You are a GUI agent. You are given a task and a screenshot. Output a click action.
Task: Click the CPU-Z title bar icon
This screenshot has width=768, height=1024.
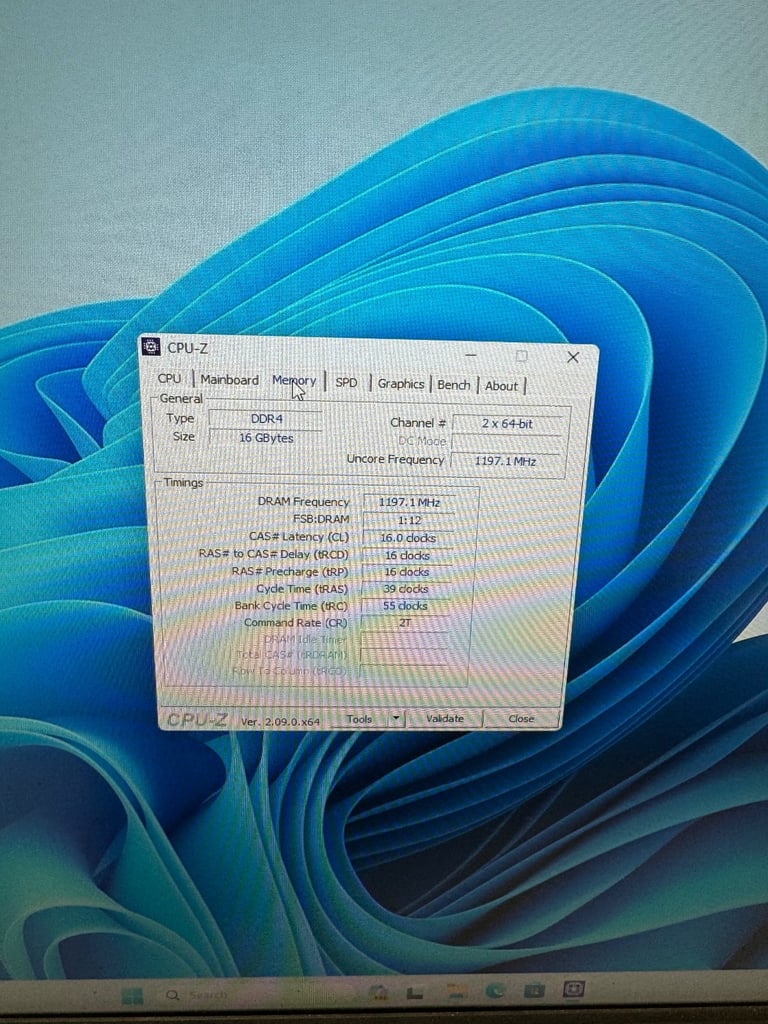coord(151,346)
